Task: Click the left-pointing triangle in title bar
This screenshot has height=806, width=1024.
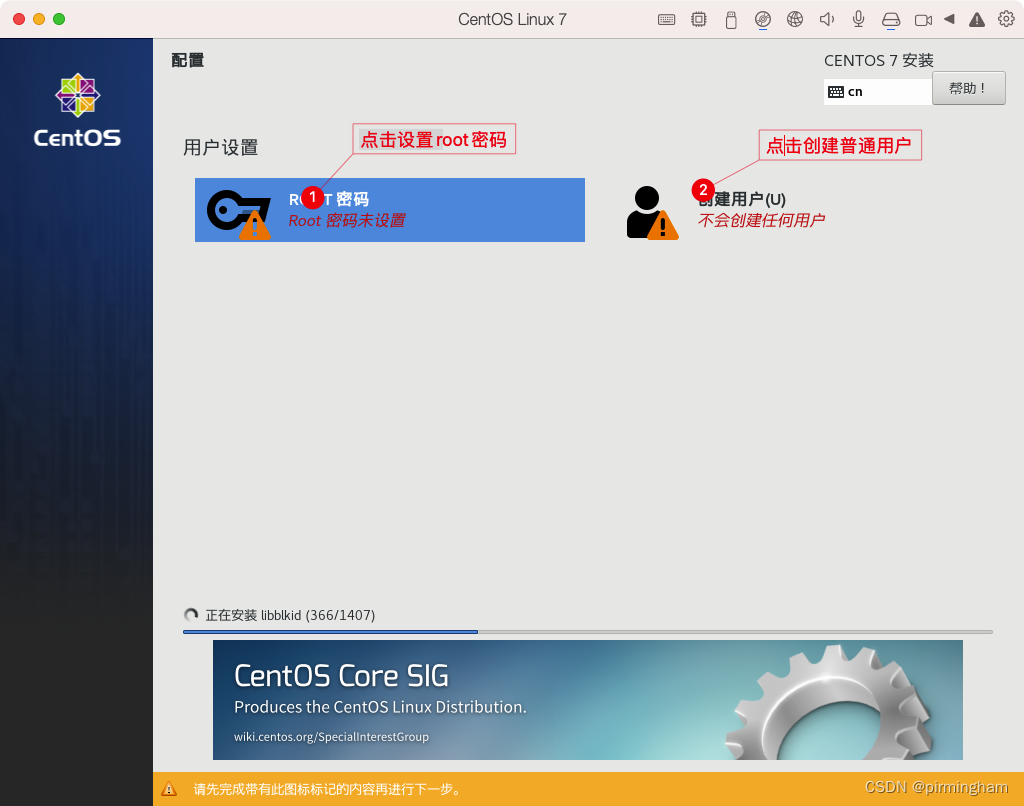Action: point(950,20)
